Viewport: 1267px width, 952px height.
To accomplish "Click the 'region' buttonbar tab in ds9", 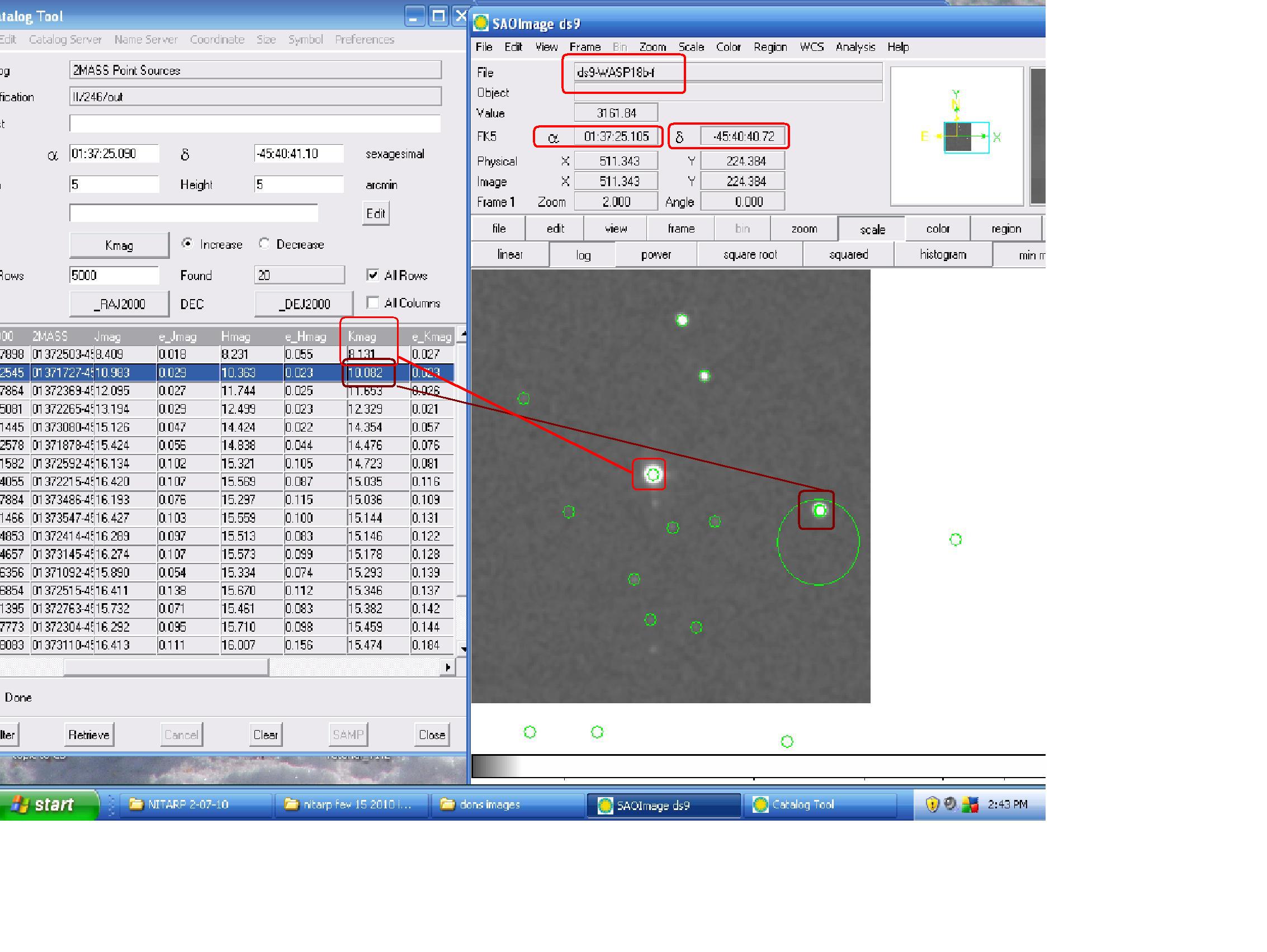I will [x=1006, y=229].
